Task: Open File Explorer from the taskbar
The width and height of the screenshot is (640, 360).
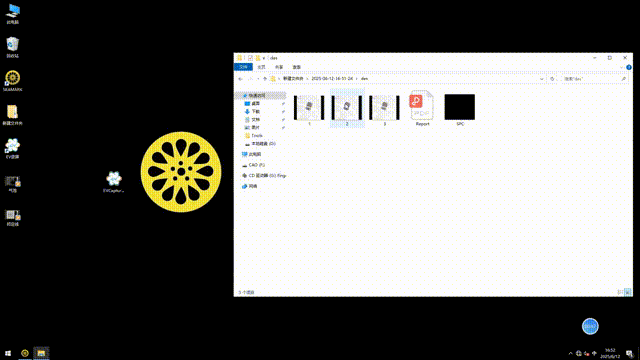Action: [41, 353]
